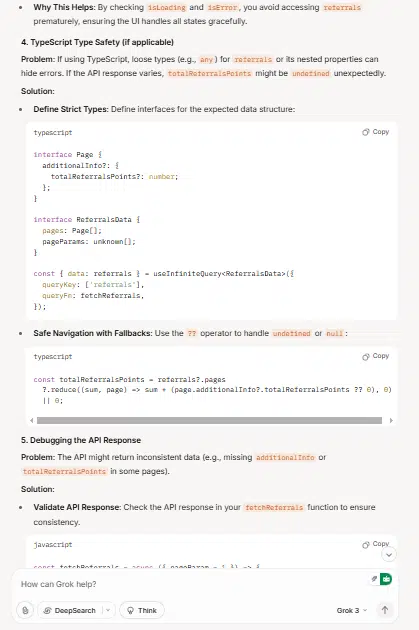Copy the Page interface typescript code block
This screenshot has height=630, width=419.
[376, 132]
